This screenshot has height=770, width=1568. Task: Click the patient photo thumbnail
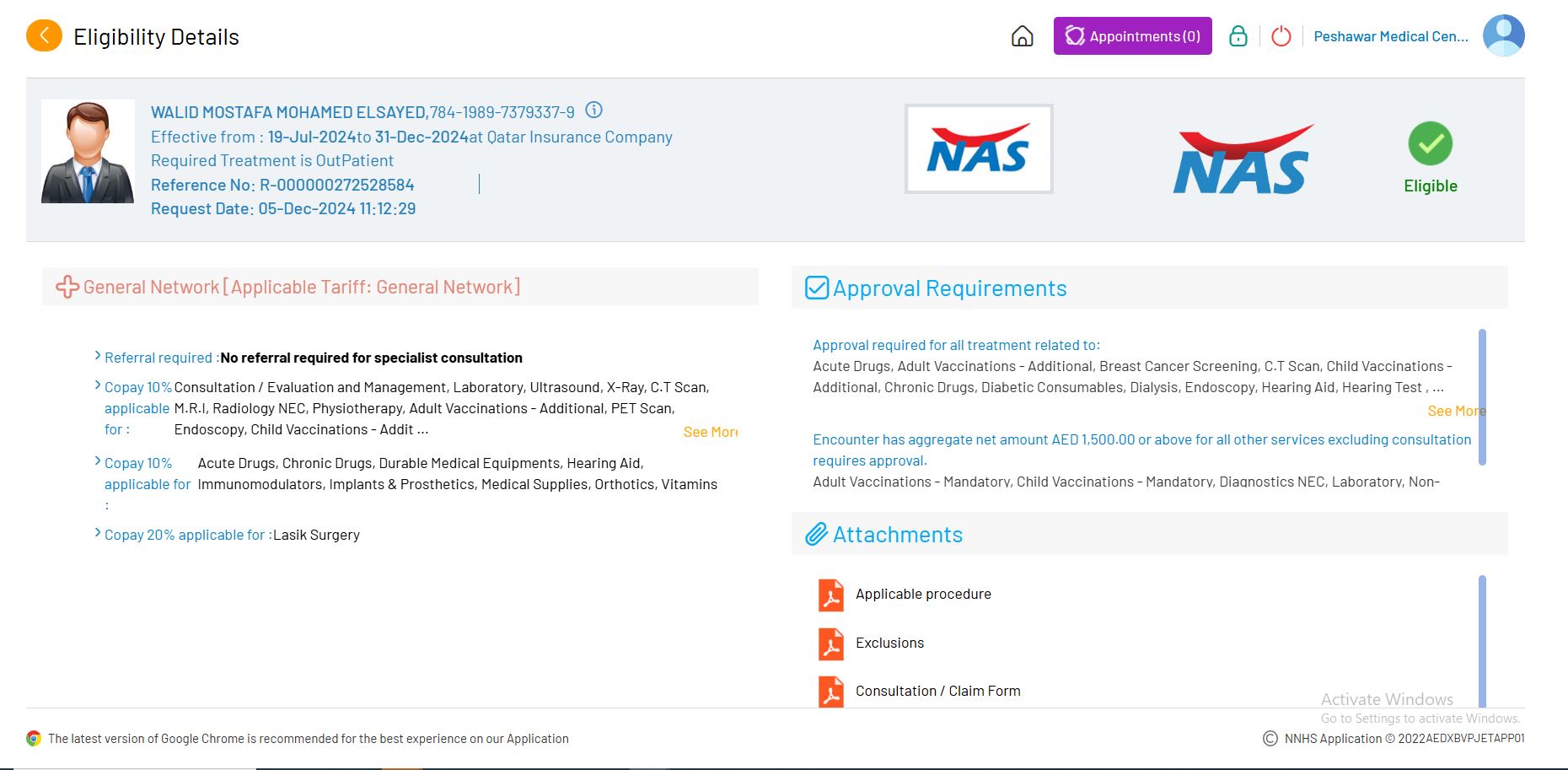click(88, 152)
